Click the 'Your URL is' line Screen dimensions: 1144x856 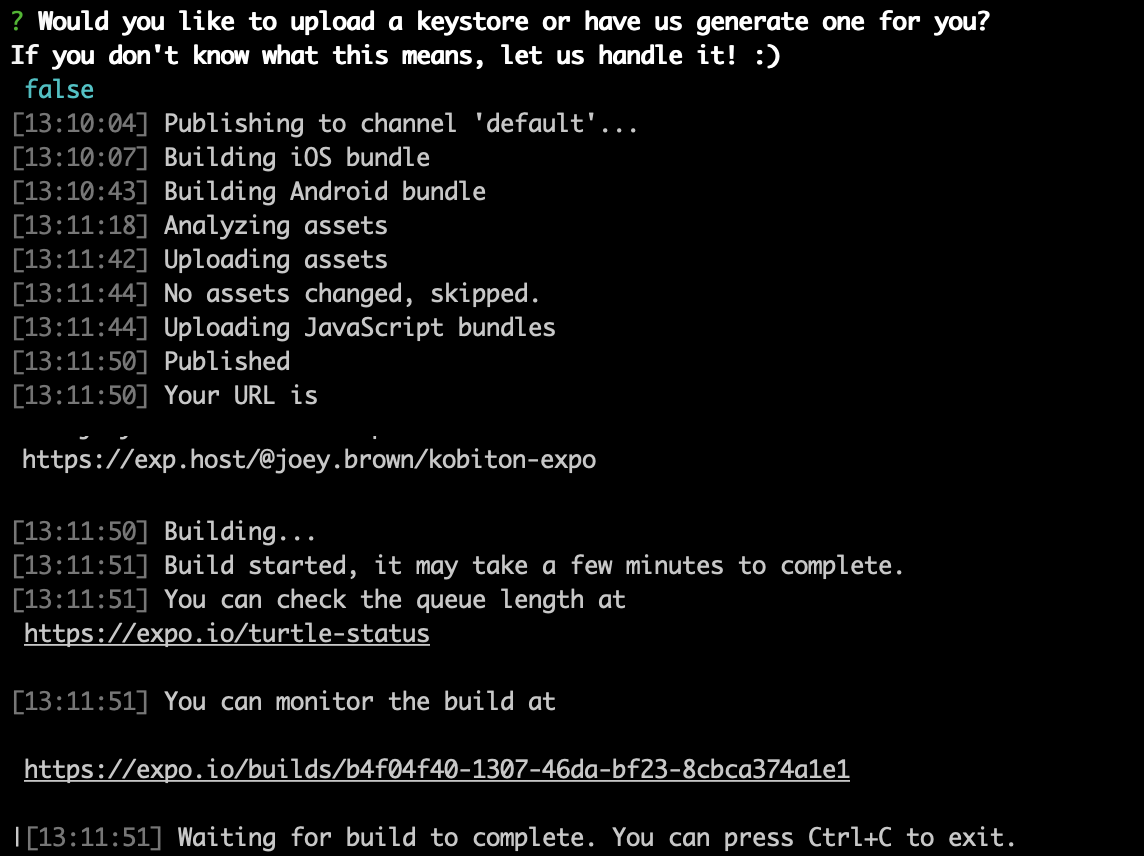coord(240,396)
